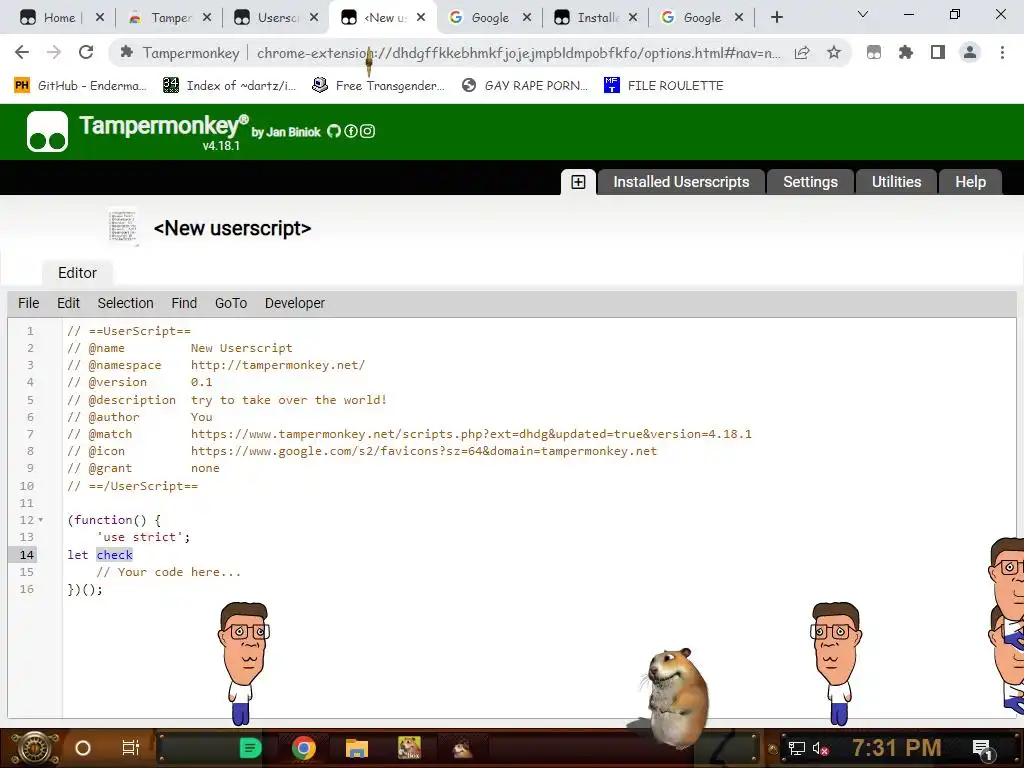1024x768 pixels.
Task: Click the 7:31 PM clock
Action: pyautogui.click(x=896, y=748)
